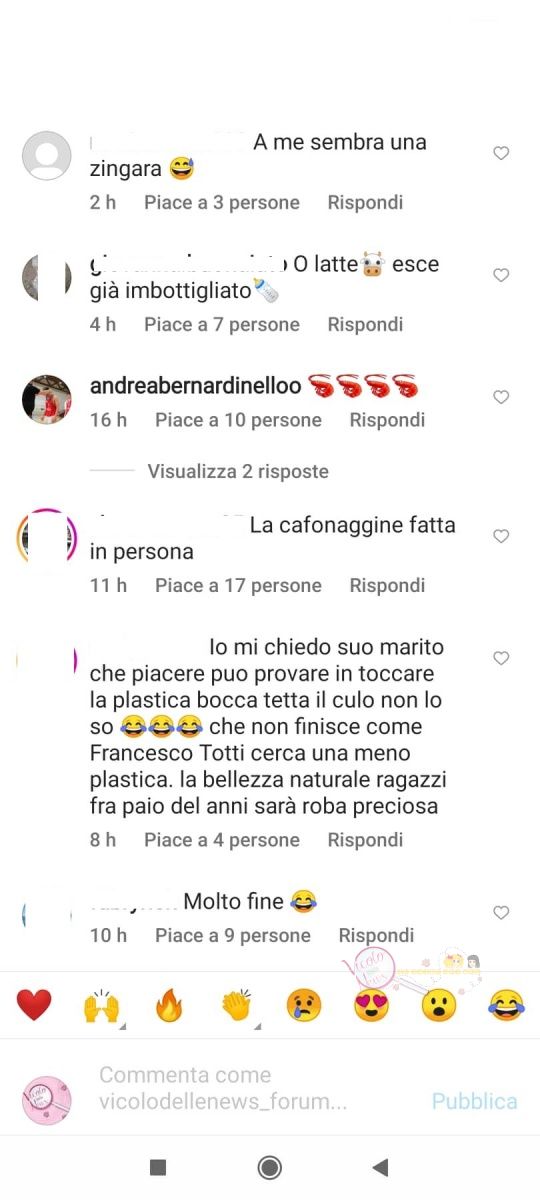Viewport: 540px width, 1200px height.
Task: Tap the Android home navigation button
Action: coord(269,1167)
